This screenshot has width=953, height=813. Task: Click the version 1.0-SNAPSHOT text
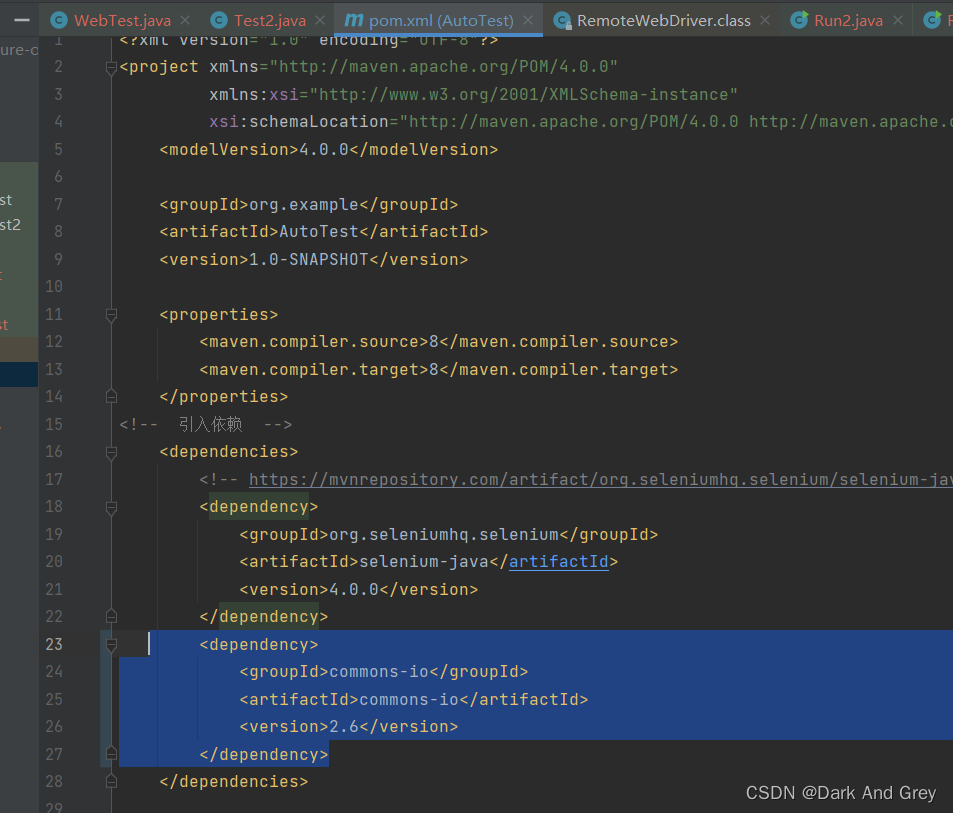314,259
